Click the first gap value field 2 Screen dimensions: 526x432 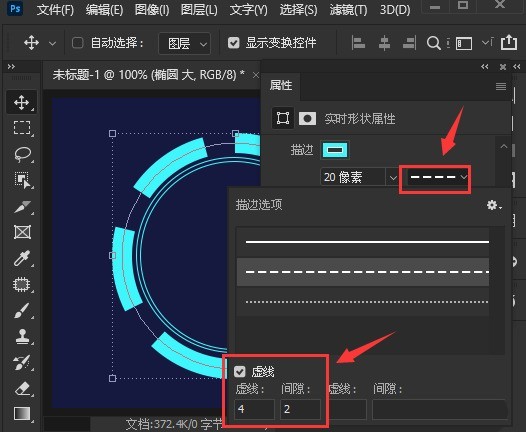click(x=300, y=409)
